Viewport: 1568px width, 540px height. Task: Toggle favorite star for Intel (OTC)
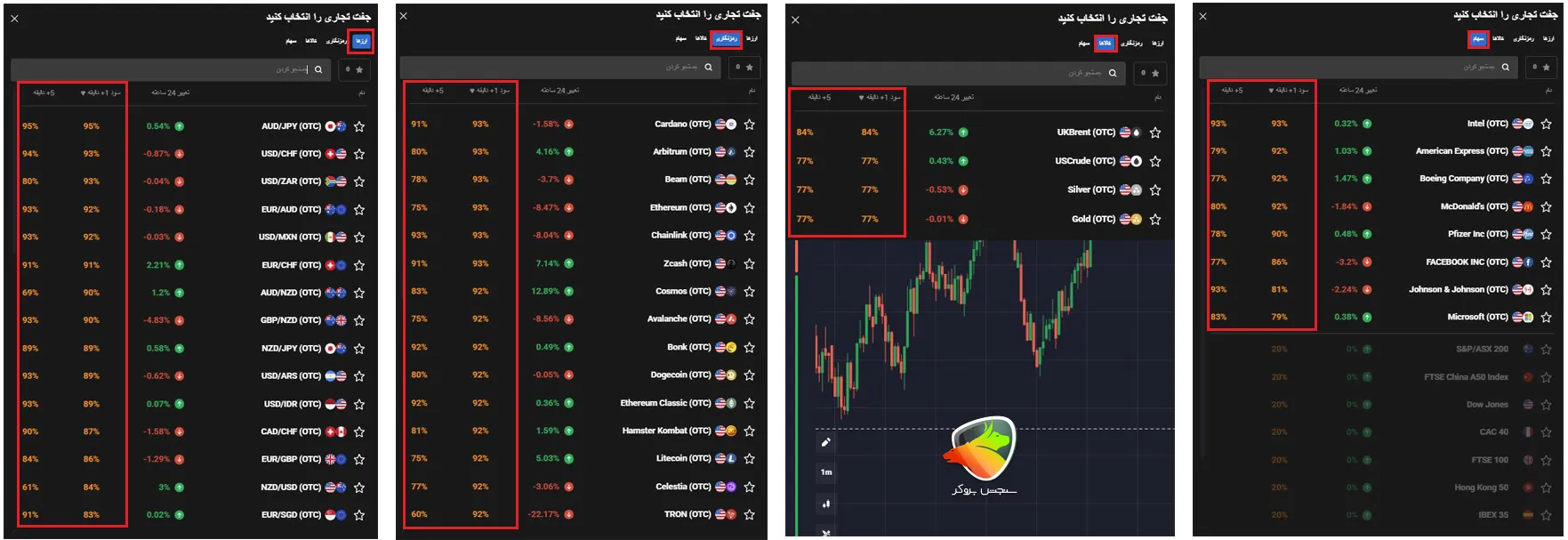click(1546, 124)
